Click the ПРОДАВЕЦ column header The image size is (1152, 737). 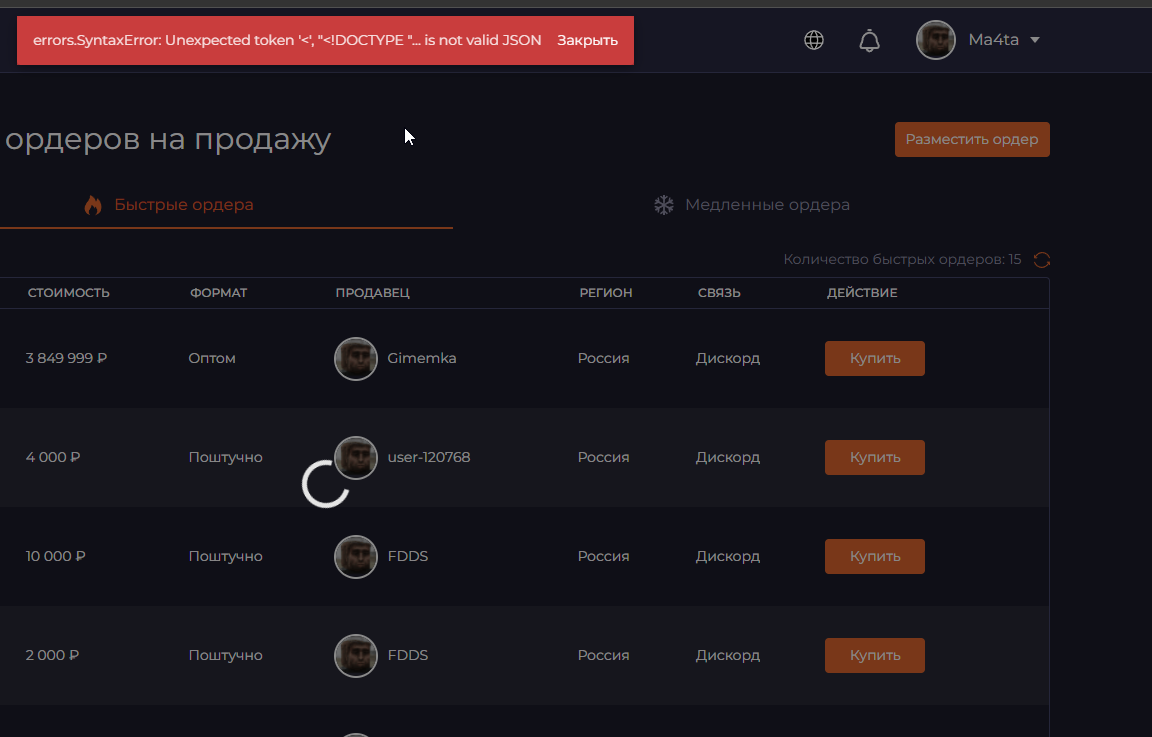coord(372,292)
